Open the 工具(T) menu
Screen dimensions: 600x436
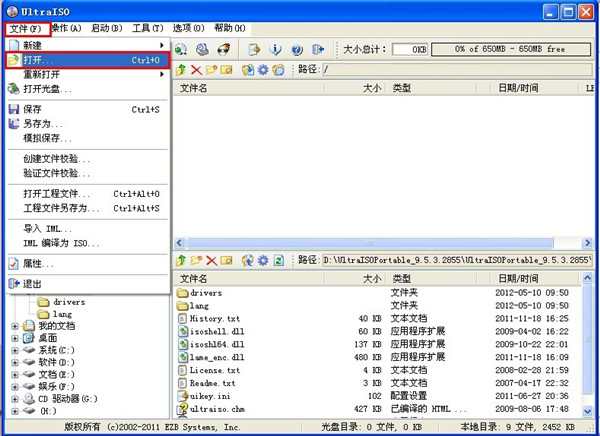(x=148, y=28)
